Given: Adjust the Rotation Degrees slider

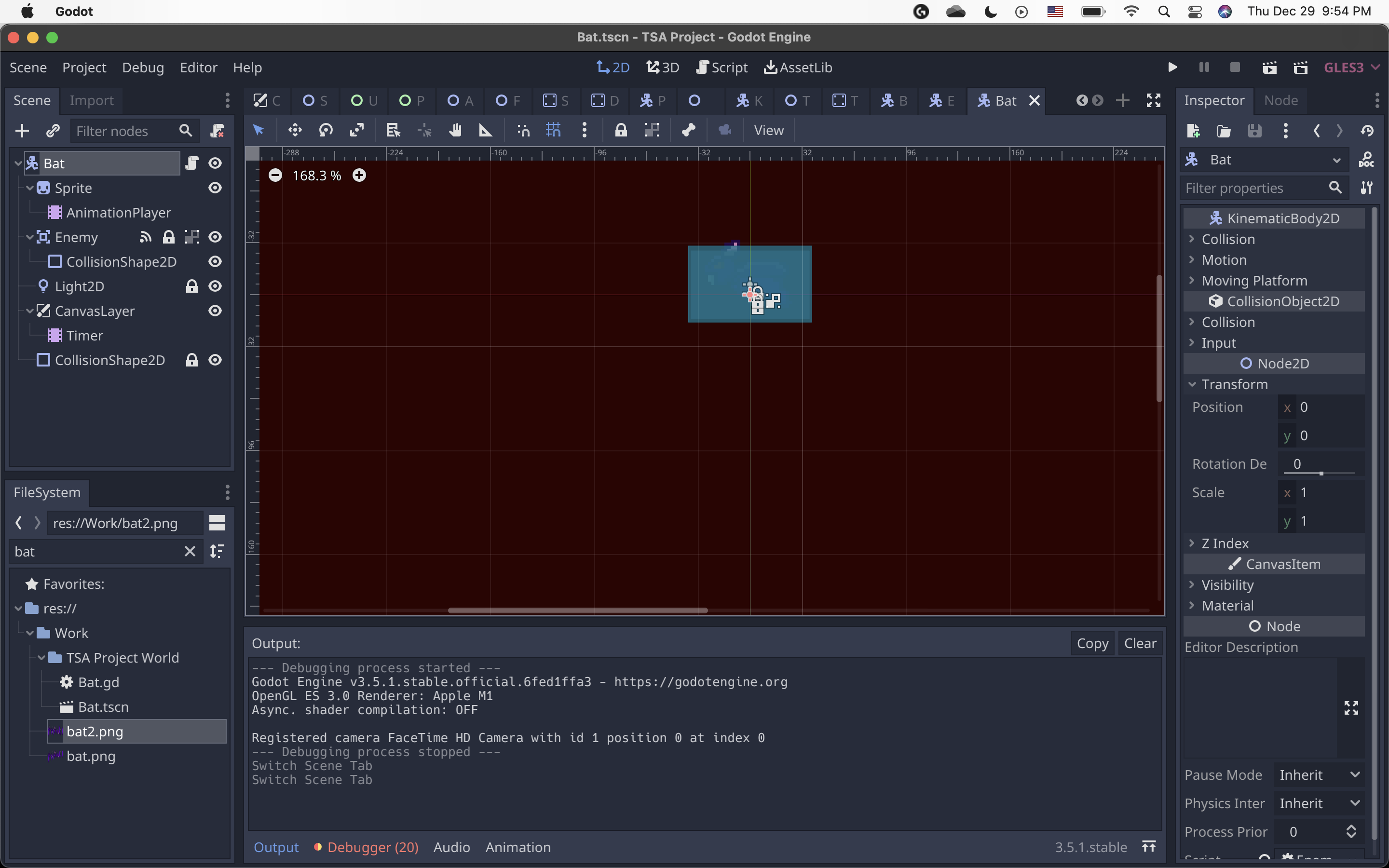Looking at the screenshot, I should click(x=1321, y=473).
